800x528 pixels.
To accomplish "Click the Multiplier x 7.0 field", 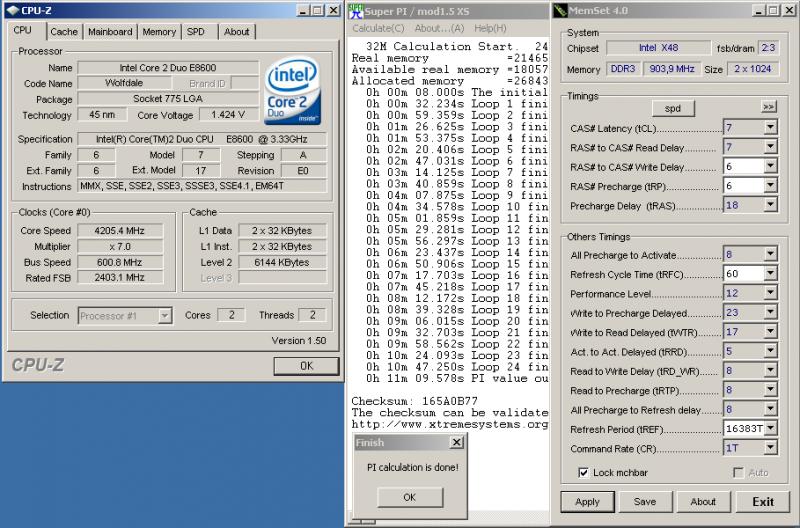I will tap(120, 246).
